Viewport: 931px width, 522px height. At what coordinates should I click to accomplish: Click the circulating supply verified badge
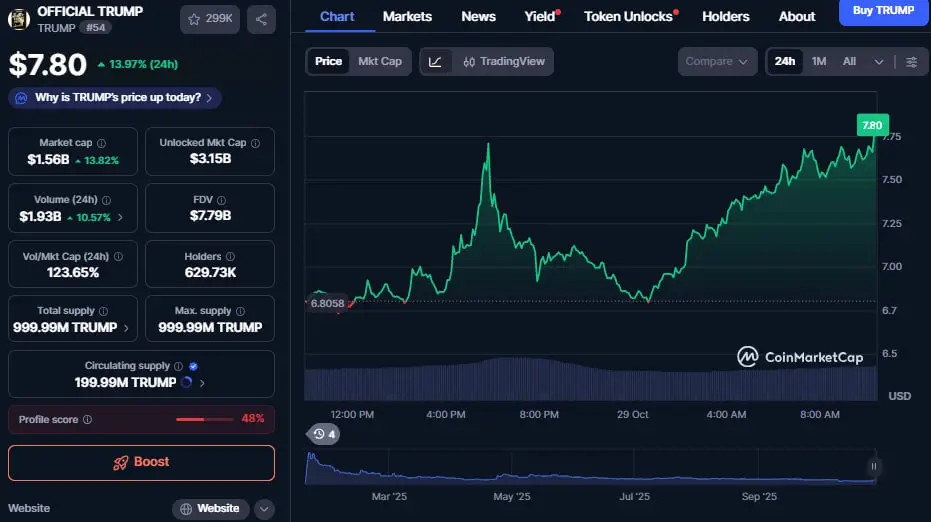pos(193,367)
